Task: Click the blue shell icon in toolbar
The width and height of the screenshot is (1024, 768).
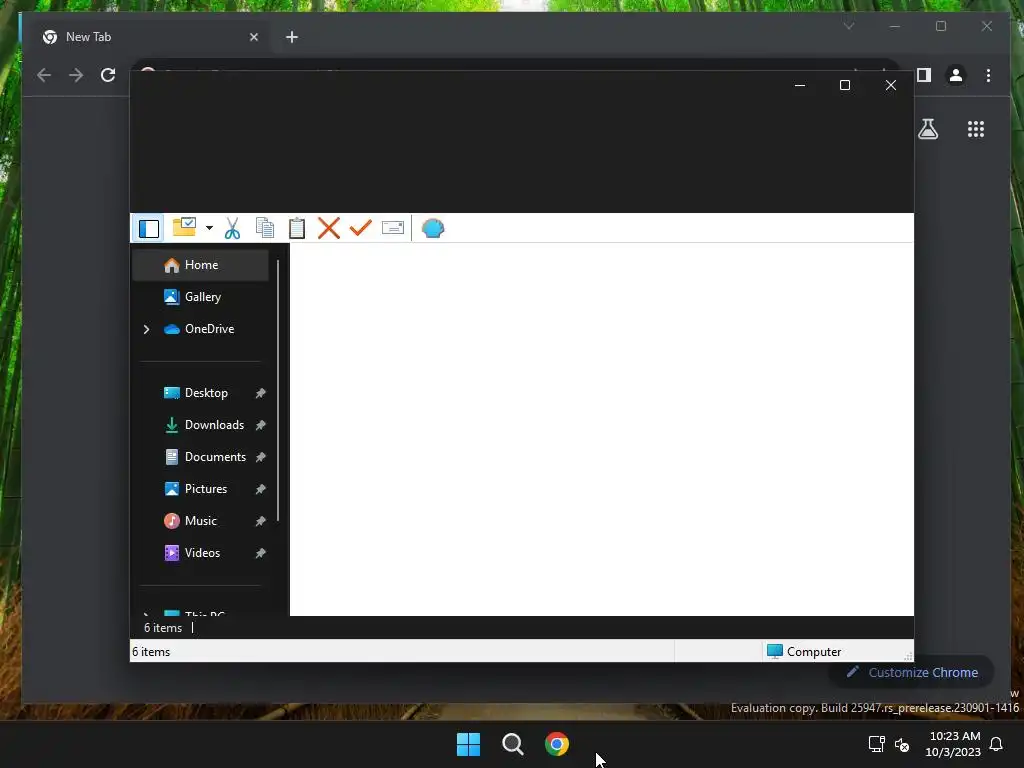Action: (432, 228)
